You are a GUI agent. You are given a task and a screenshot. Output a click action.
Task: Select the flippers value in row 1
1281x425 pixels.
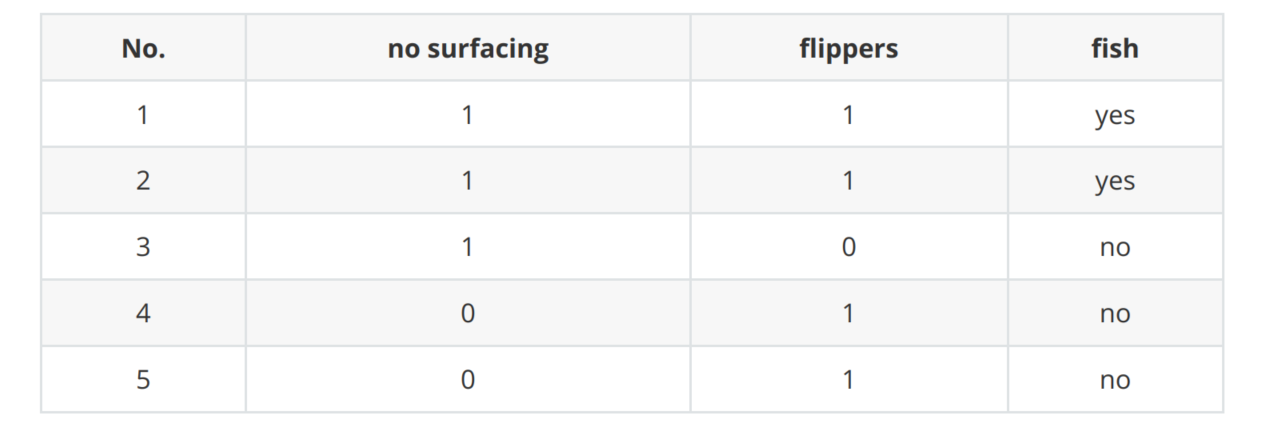click(848, 115)
